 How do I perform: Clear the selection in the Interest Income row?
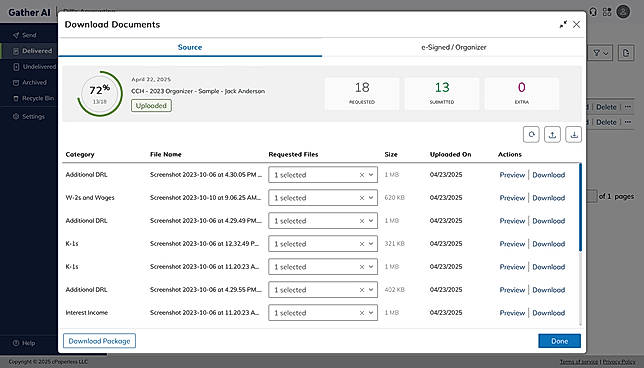(362, 313)
